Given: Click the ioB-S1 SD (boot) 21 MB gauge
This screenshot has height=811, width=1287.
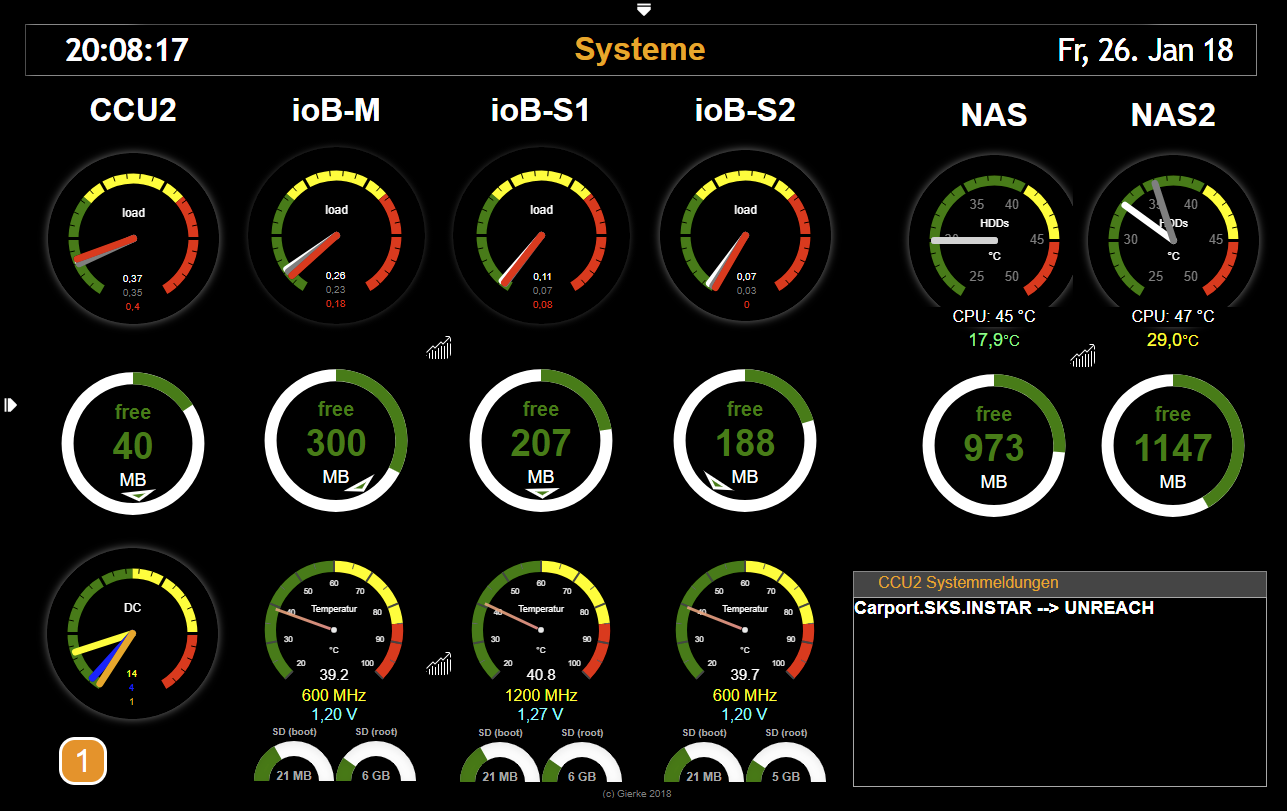Looking at the screenshot, I should click(x=500, y=761).
